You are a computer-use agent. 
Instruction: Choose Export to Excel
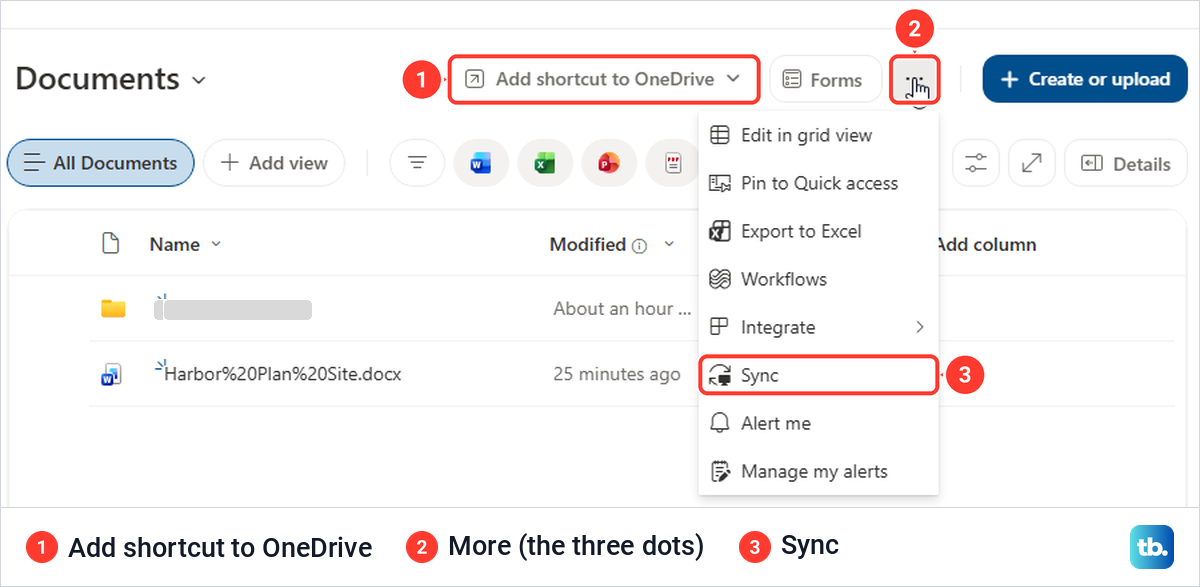818,231
